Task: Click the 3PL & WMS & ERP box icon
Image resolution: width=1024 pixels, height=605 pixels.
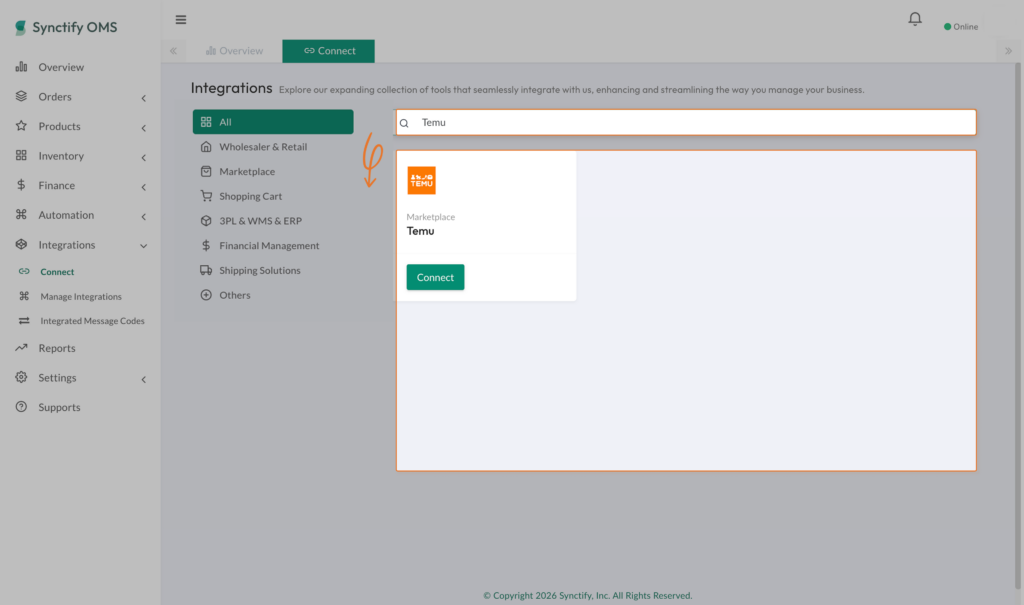Action: [x=206, y=221]
